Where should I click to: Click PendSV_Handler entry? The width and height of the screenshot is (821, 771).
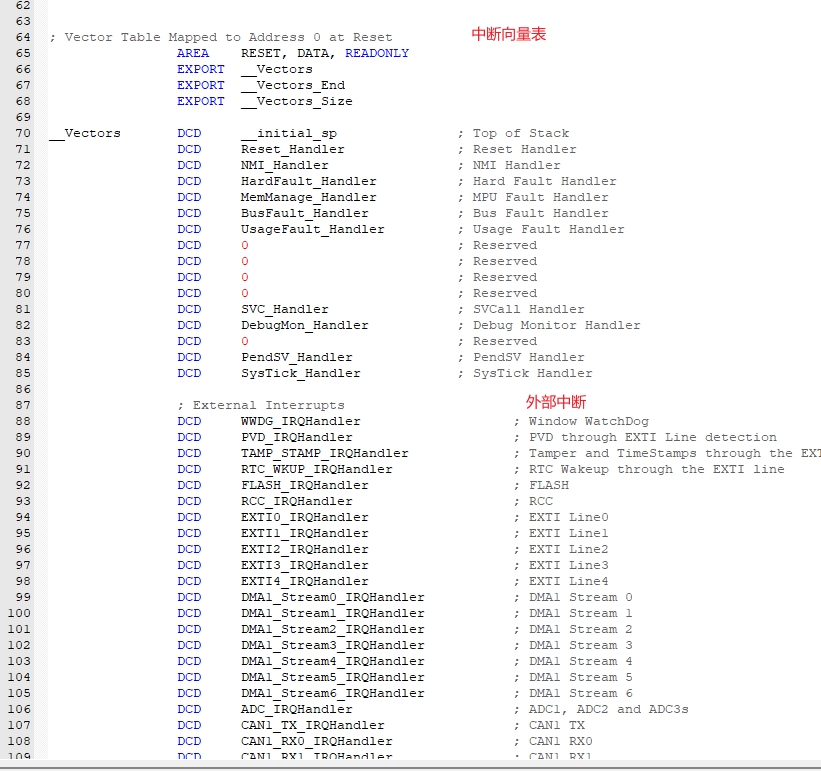[297, 357]
